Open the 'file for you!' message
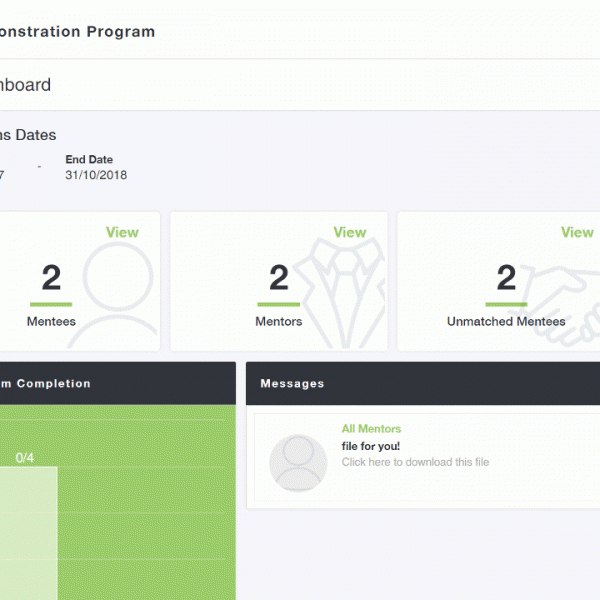This screenshot has height=600, width=600. (369, 445)
